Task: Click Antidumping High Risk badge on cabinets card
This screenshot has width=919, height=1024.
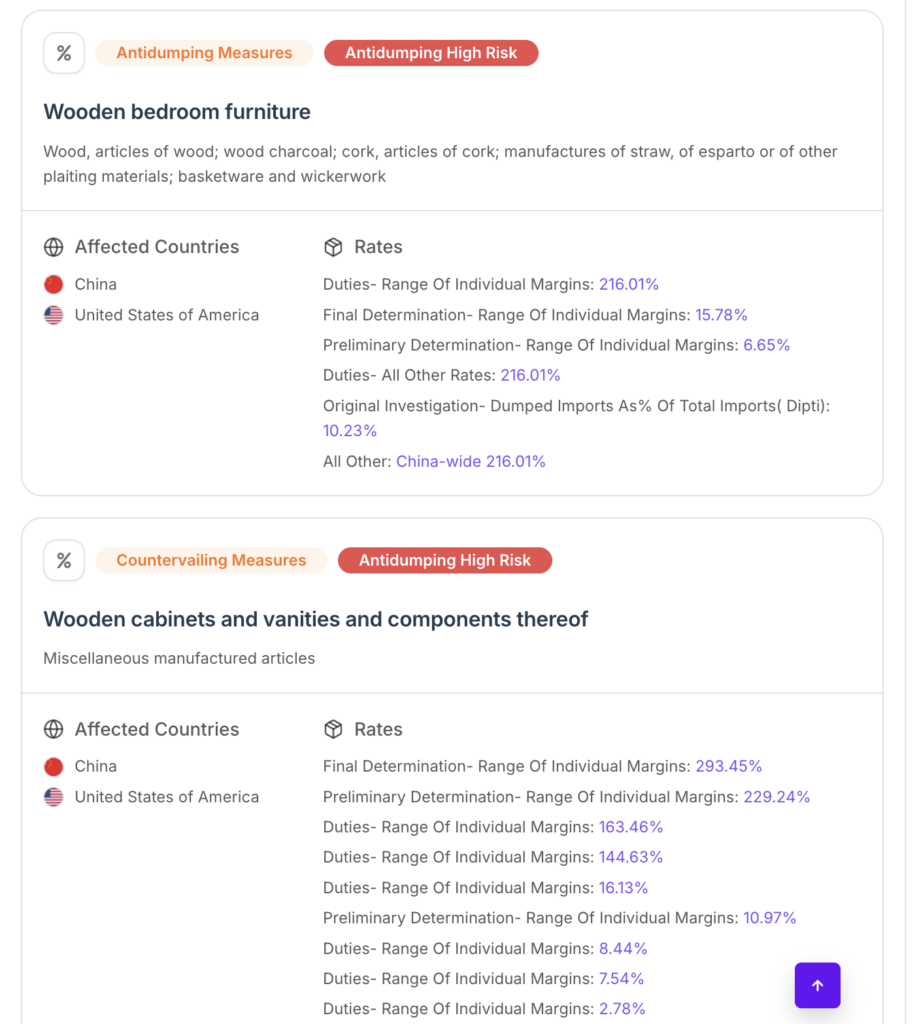Action: pyautogui.click(x=445, y=560)
